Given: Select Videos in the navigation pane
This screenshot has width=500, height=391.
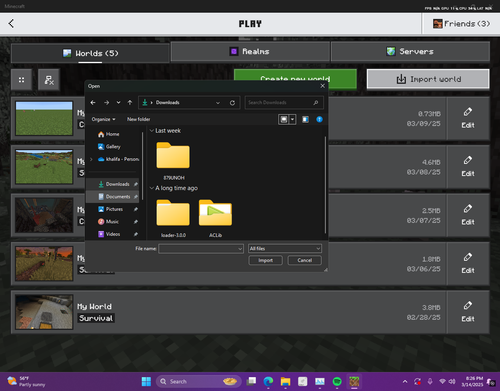Looking at the screenshot, I should pos(113,234).
